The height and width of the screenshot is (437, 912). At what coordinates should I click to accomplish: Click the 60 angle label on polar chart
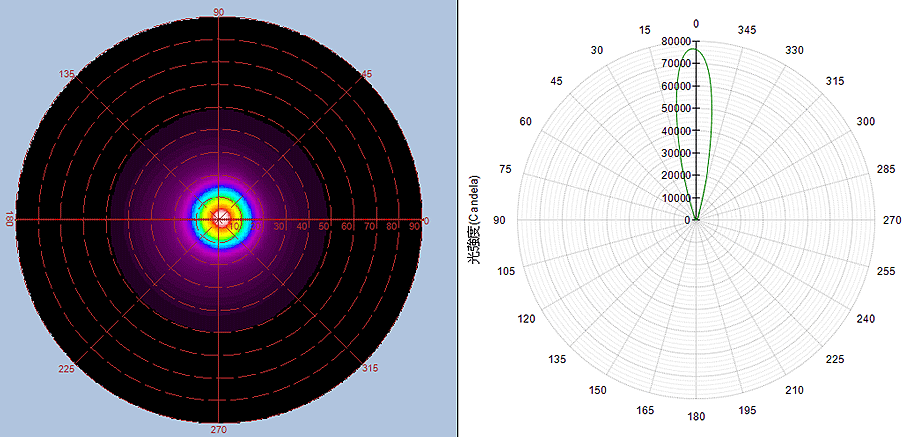[526, 121]
